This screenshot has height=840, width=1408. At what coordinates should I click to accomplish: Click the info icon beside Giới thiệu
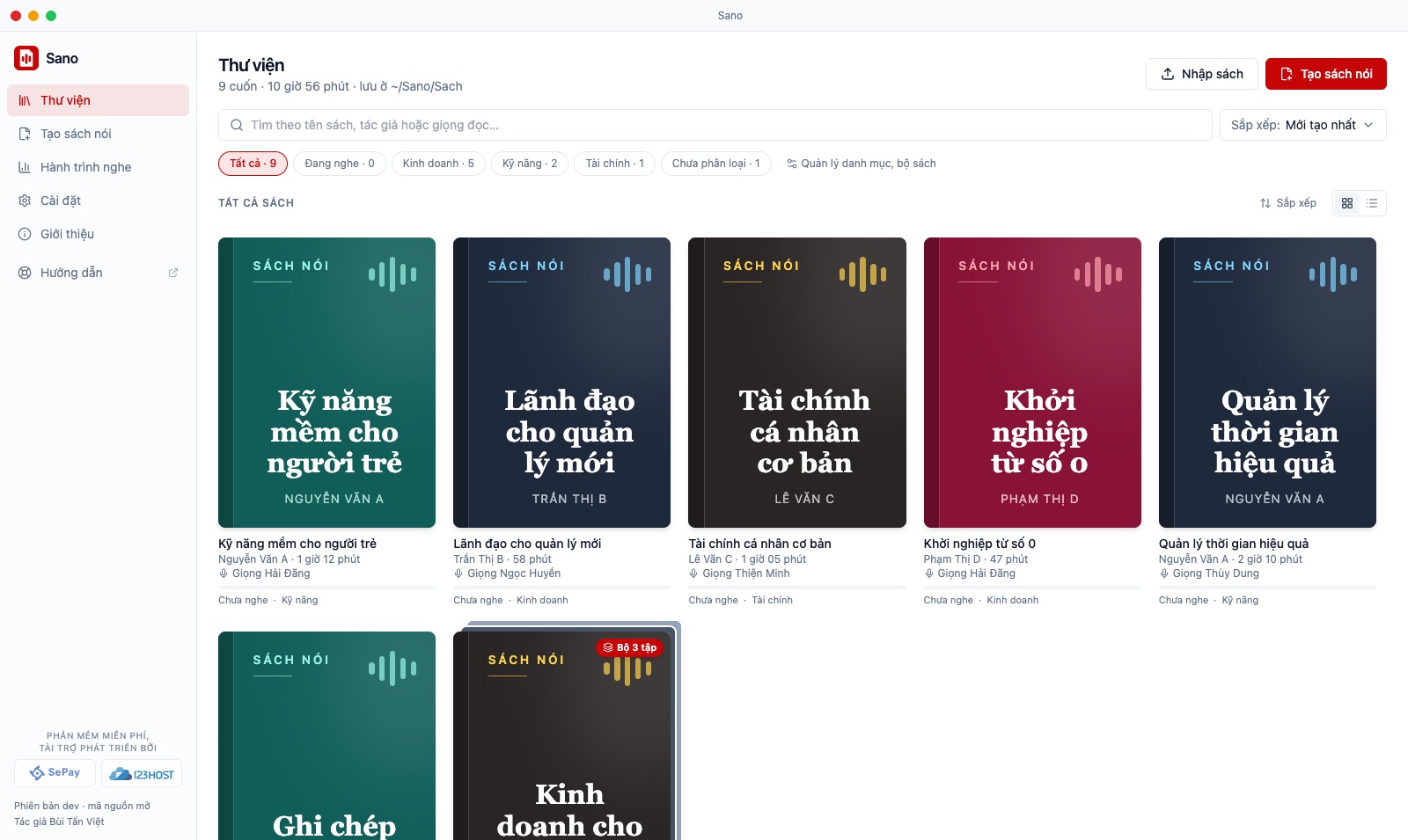(25, 234)
